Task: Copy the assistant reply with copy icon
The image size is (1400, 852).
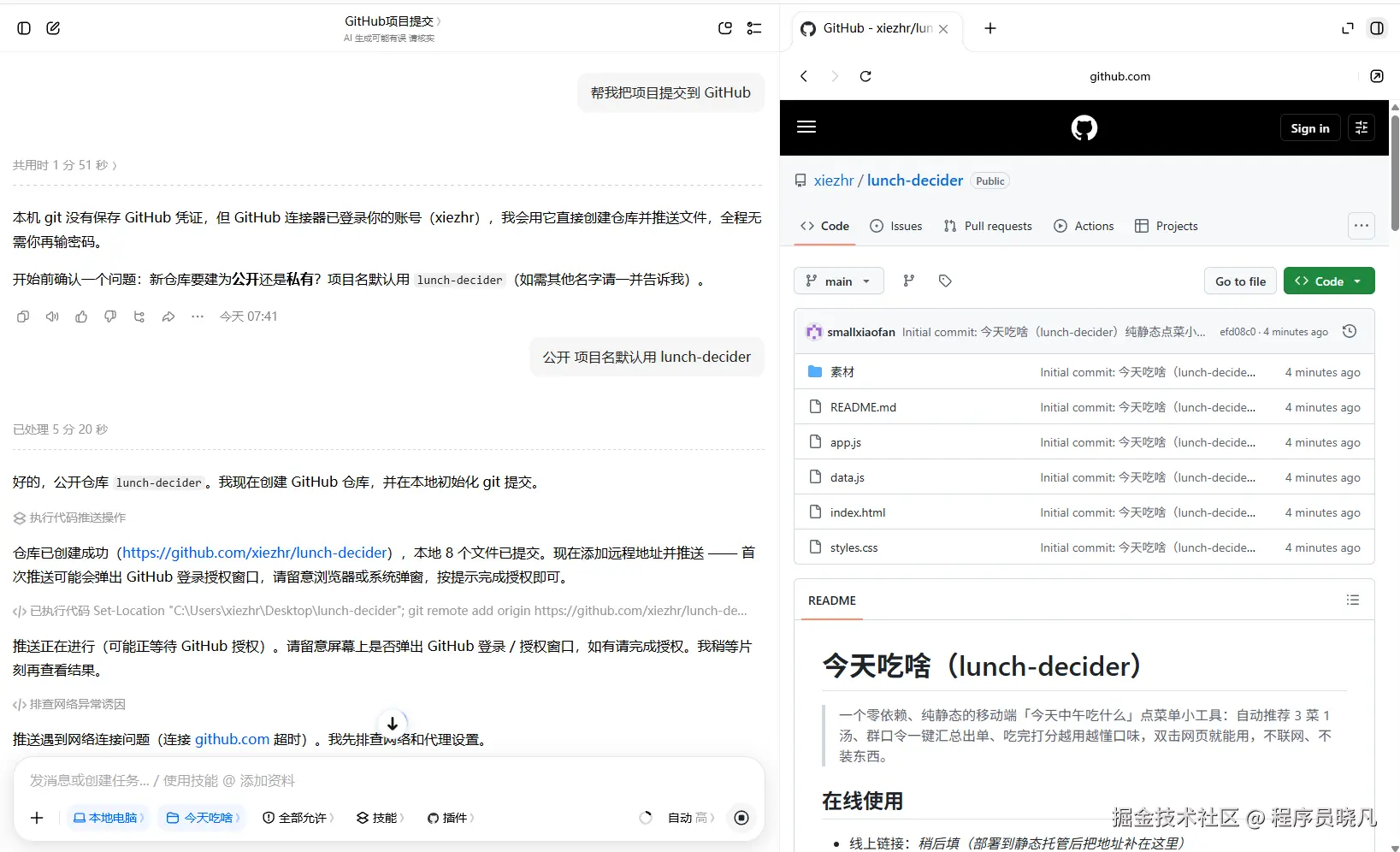Action: click(x=23, y=317)
